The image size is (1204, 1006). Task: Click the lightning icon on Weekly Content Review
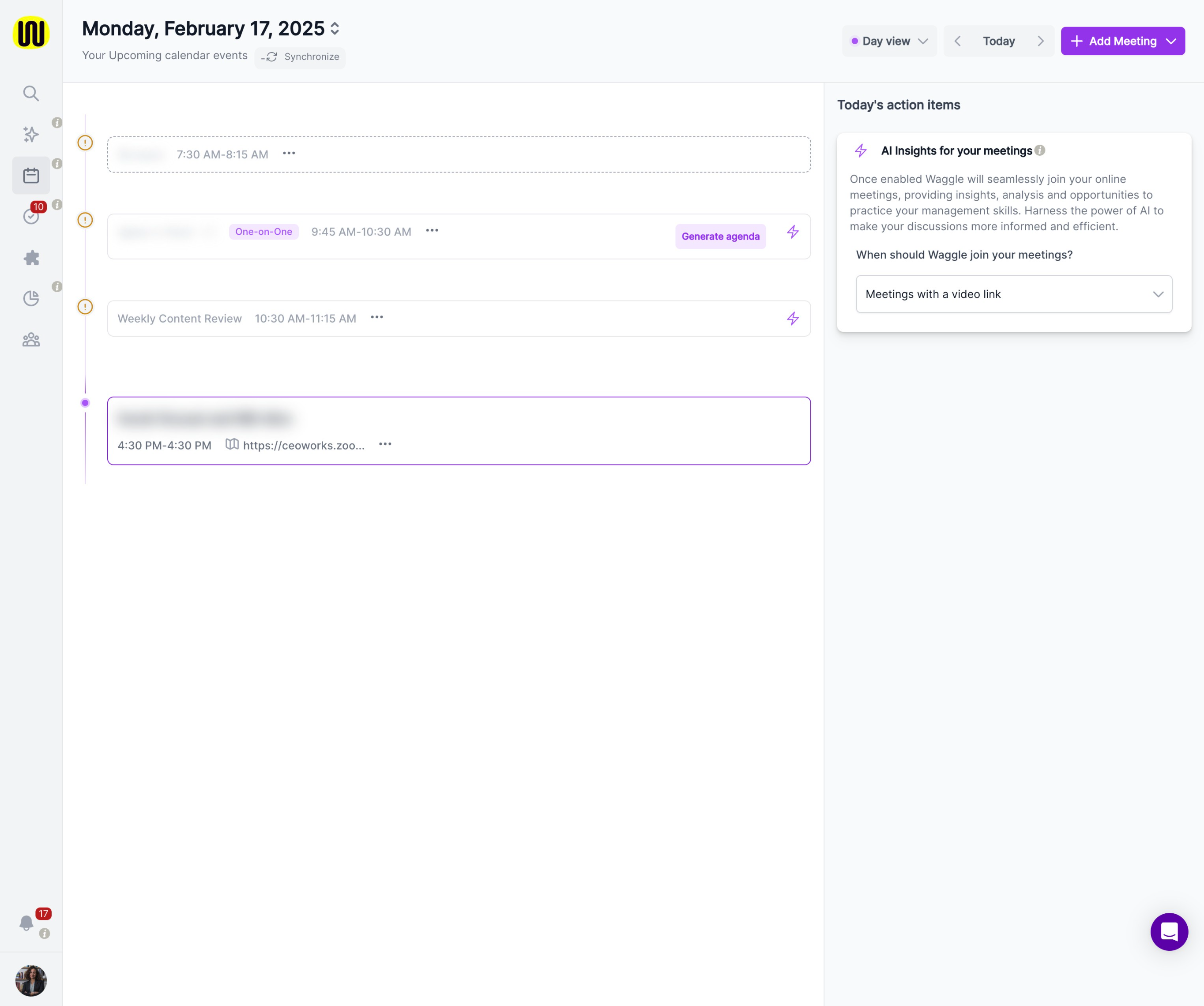[792, 319]
